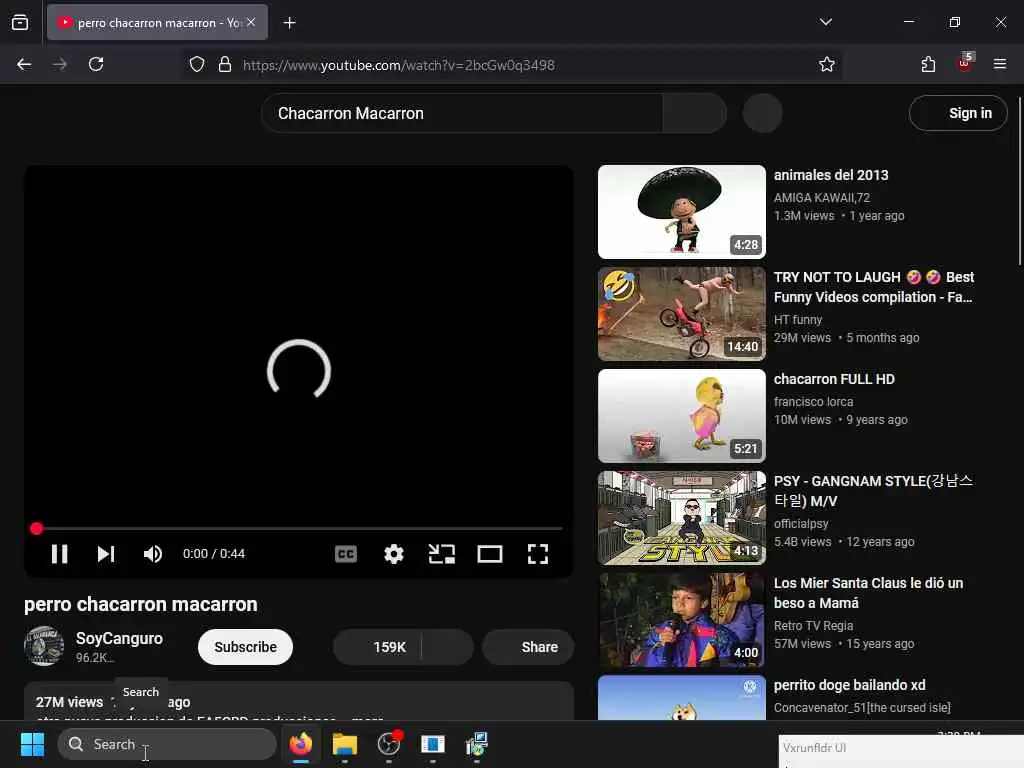The image size is (1024, 768).
Task: Open perrito doge bailando xd title
Action: point(850,685)
